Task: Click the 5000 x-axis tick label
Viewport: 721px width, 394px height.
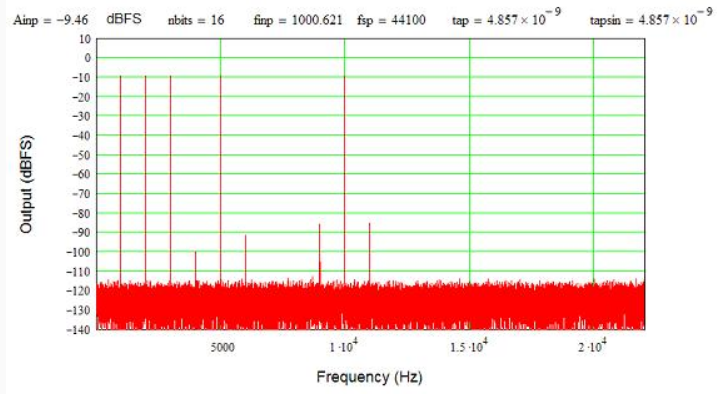Action: (223, 347)
